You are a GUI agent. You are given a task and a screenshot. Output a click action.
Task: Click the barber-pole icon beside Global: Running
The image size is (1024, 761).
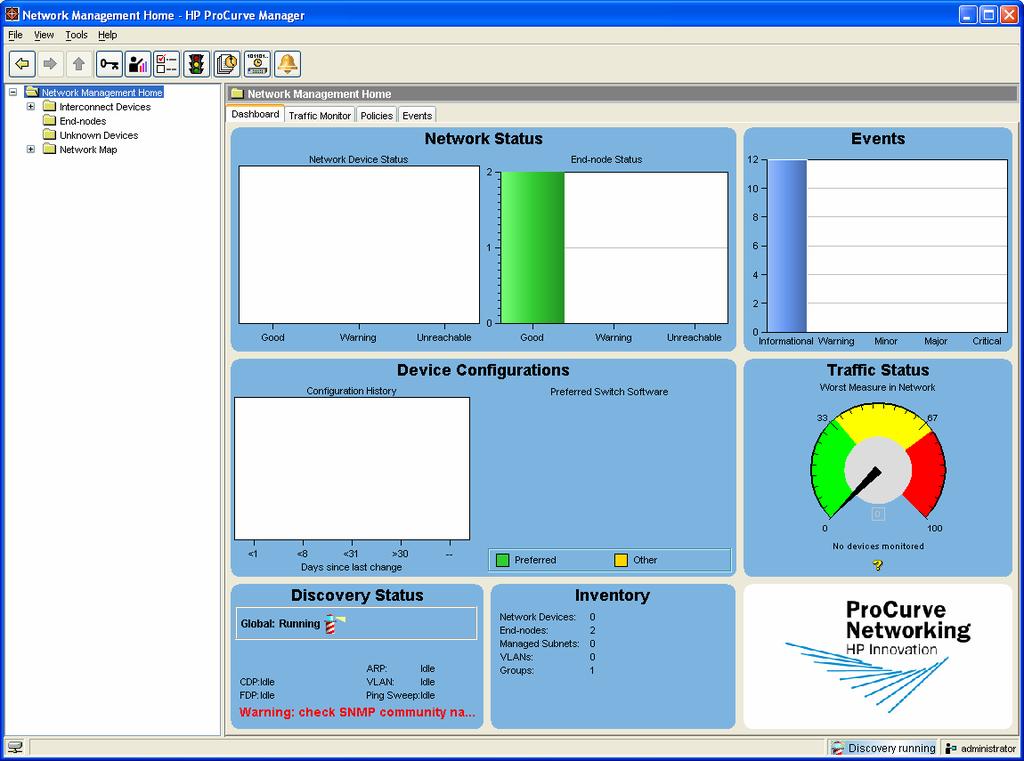[334, 623]
